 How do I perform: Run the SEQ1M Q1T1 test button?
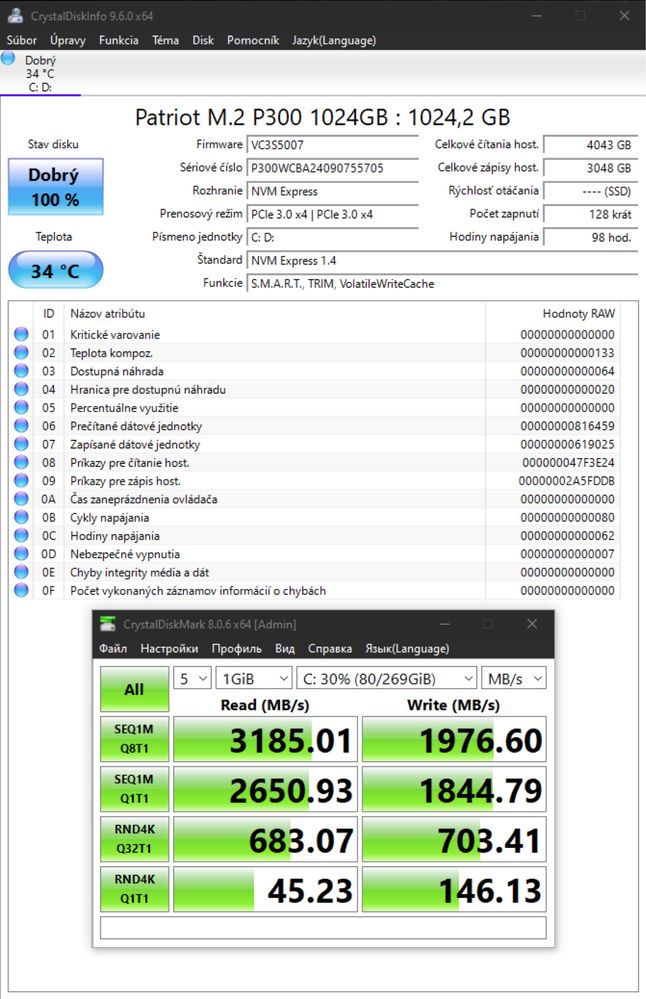pyautogui.click(x=134, y=789)
